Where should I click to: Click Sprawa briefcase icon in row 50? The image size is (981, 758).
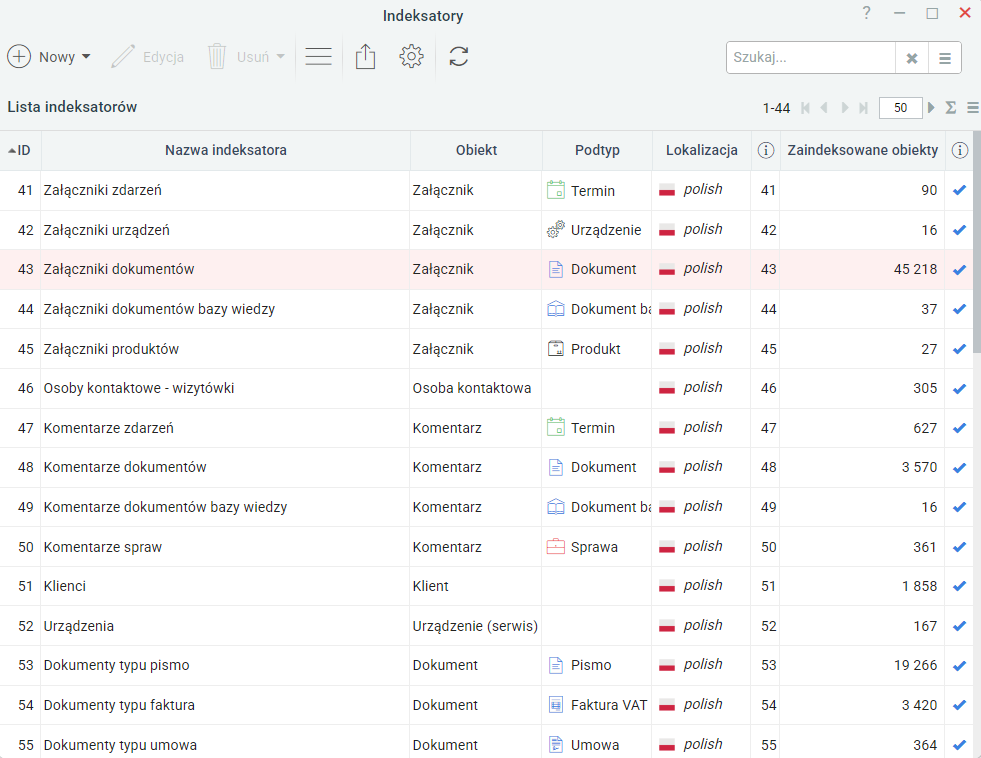pos(556,547)
